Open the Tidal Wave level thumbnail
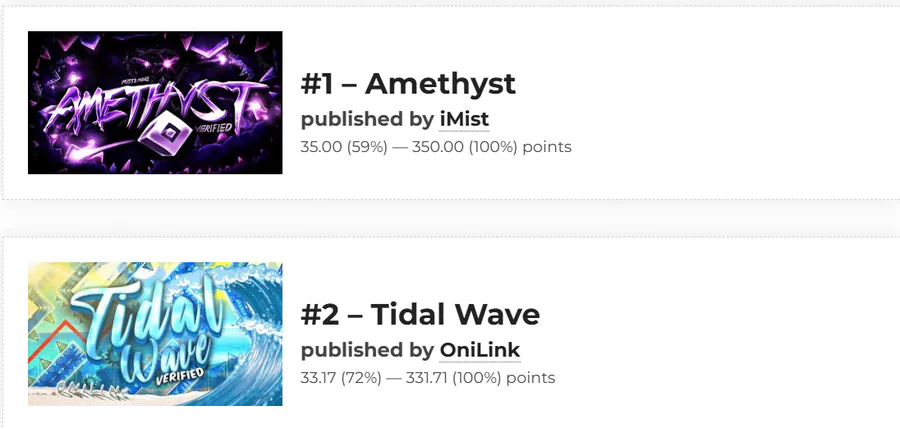Viewport: 900px width, 429px height. pyautogui.click(x=155, y=334)
